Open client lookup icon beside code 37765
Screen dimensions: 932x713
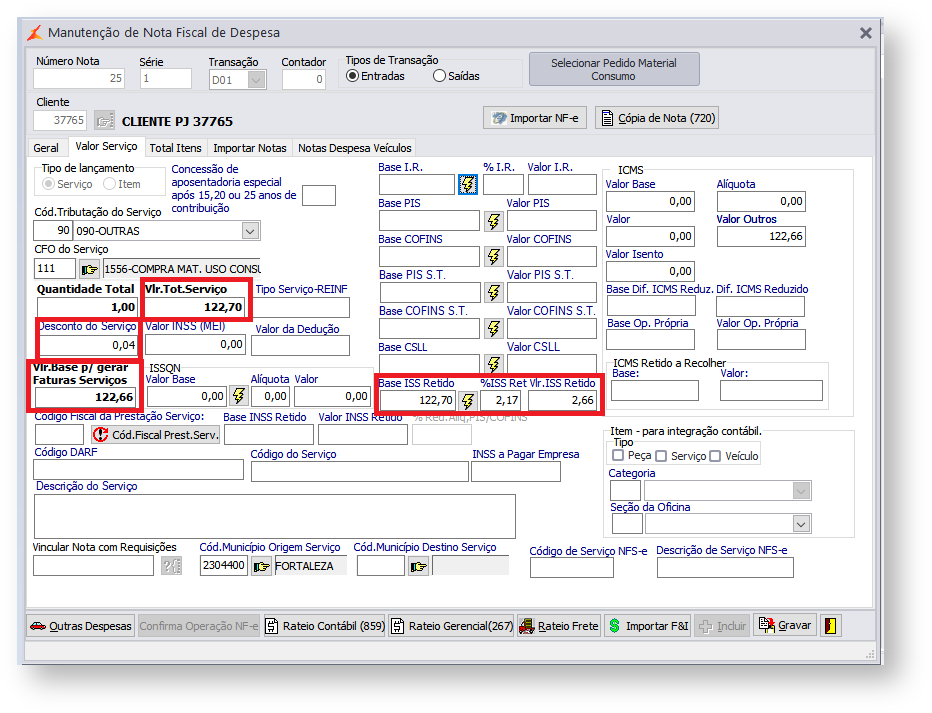tap(105, 121)
